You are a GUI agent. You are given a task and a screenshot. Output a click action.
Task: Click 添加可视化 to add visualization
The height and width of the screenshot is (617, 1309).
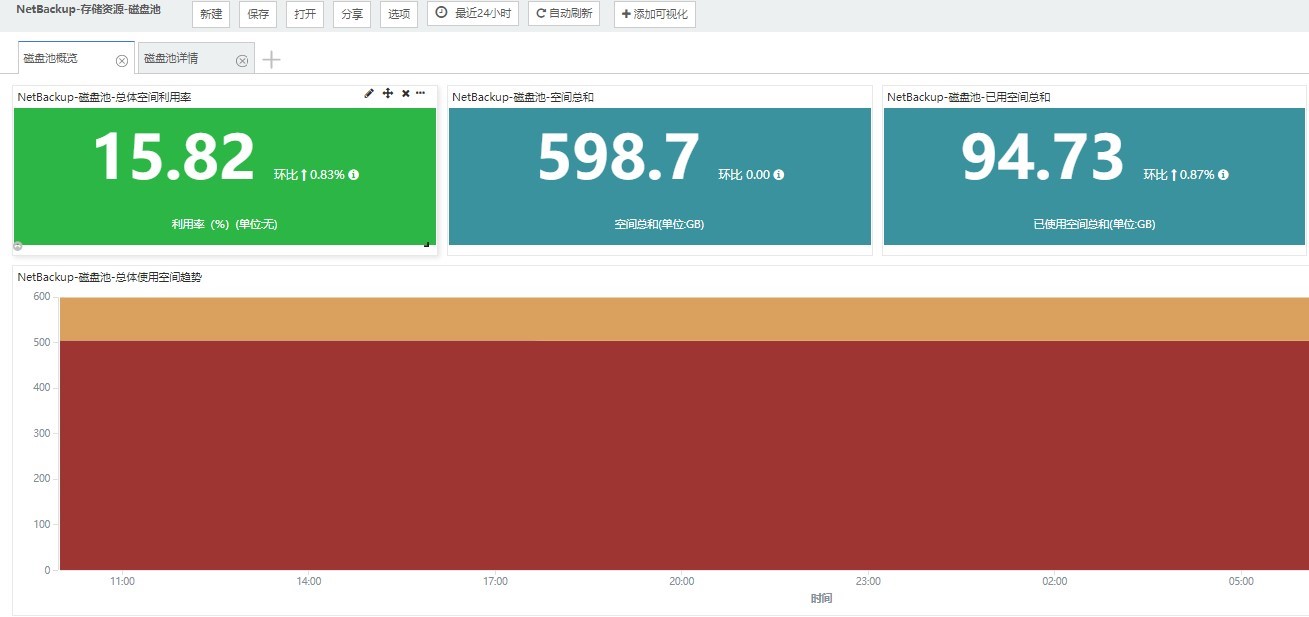coord(655,14)
